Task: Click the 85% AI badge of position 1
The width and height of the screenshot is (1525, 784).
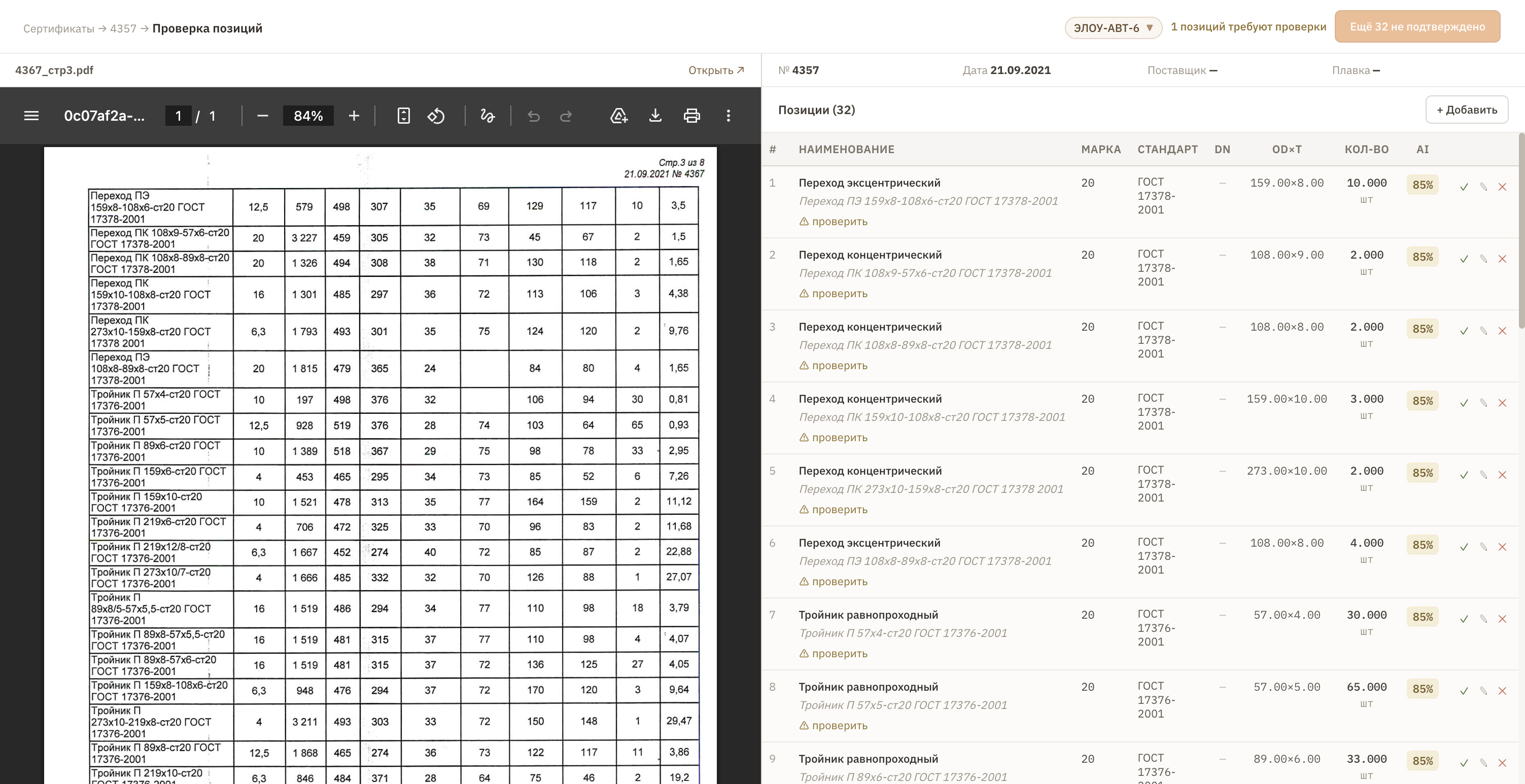Action: tap(1423, 185)
